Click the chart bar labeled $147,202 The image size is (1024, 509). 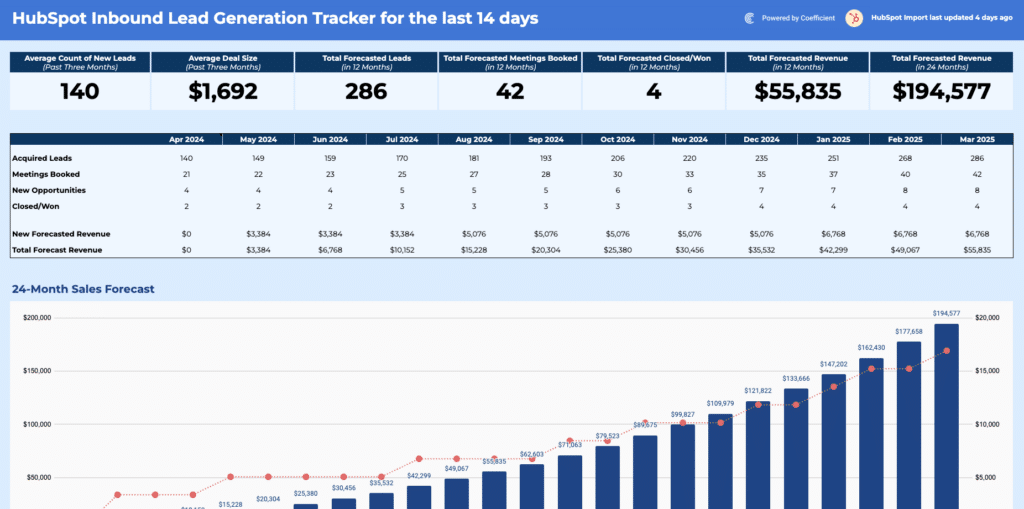tap(833, 442)
